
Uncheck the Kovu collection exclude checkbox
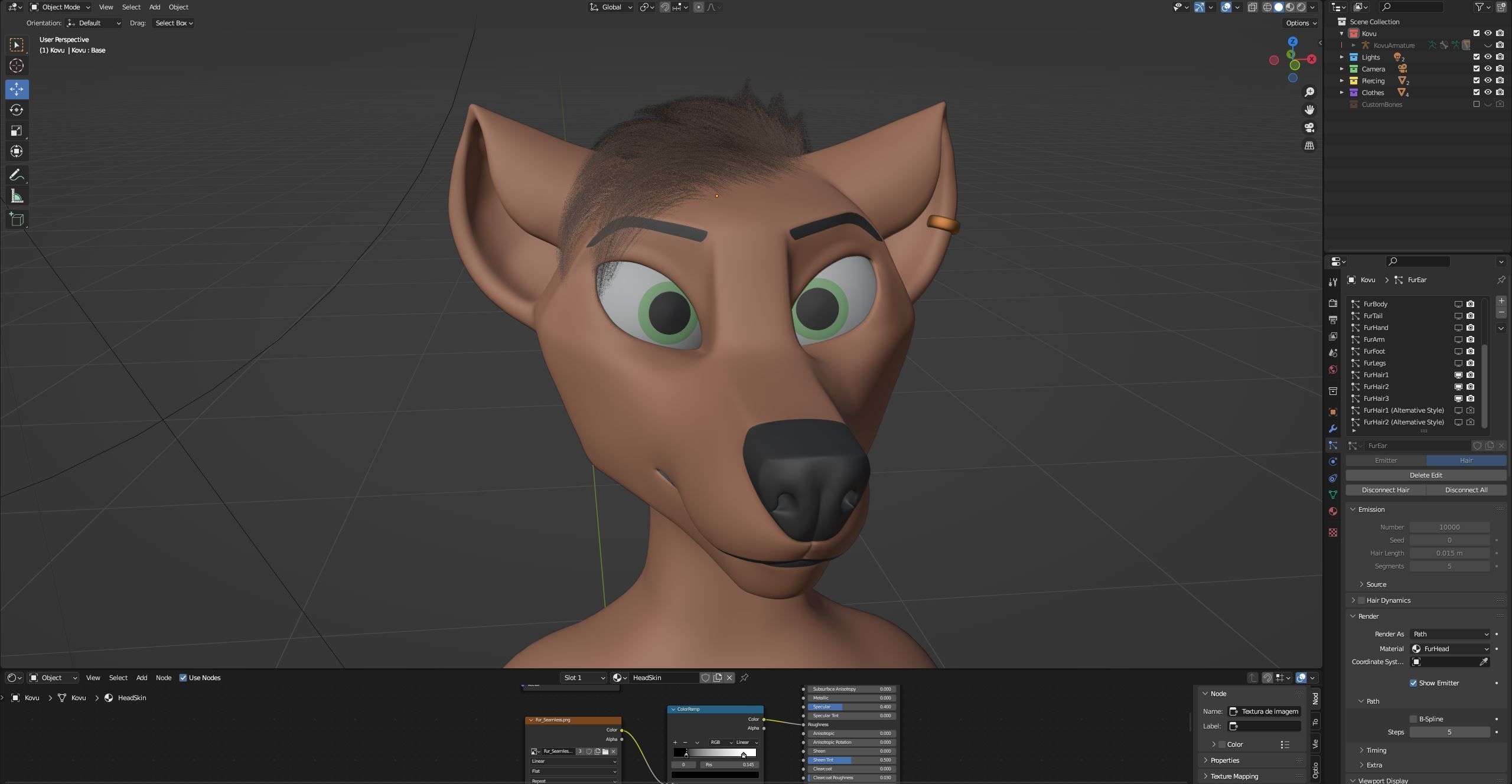[1476, 34]
